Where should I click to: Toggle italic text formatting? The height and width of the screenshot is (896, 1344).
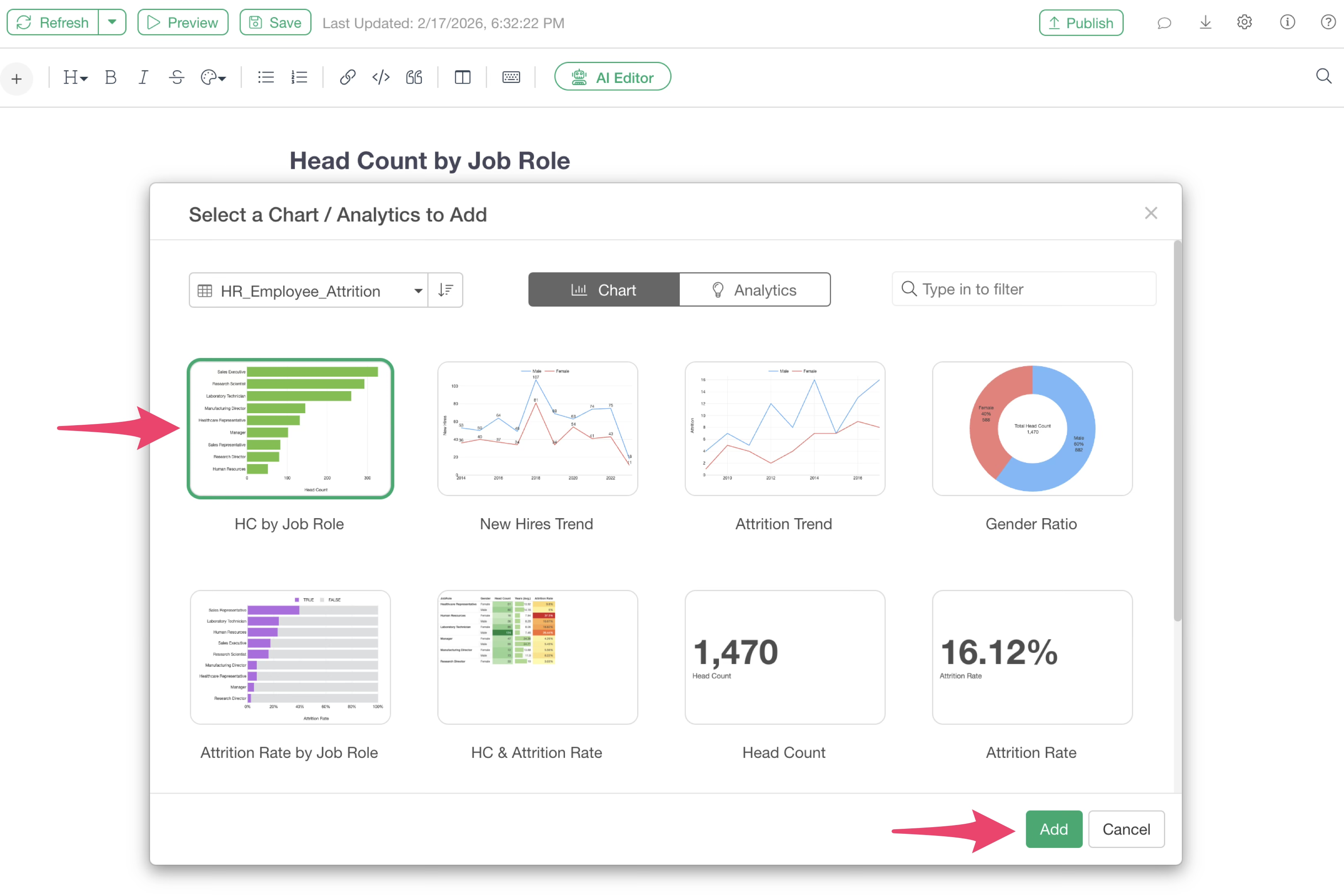click(144, 77)
